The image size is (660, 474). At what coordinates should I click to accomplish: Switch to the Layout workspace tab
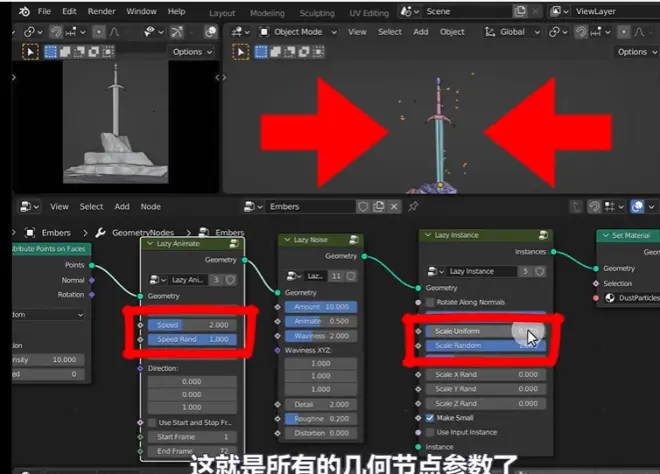point(222,13)
